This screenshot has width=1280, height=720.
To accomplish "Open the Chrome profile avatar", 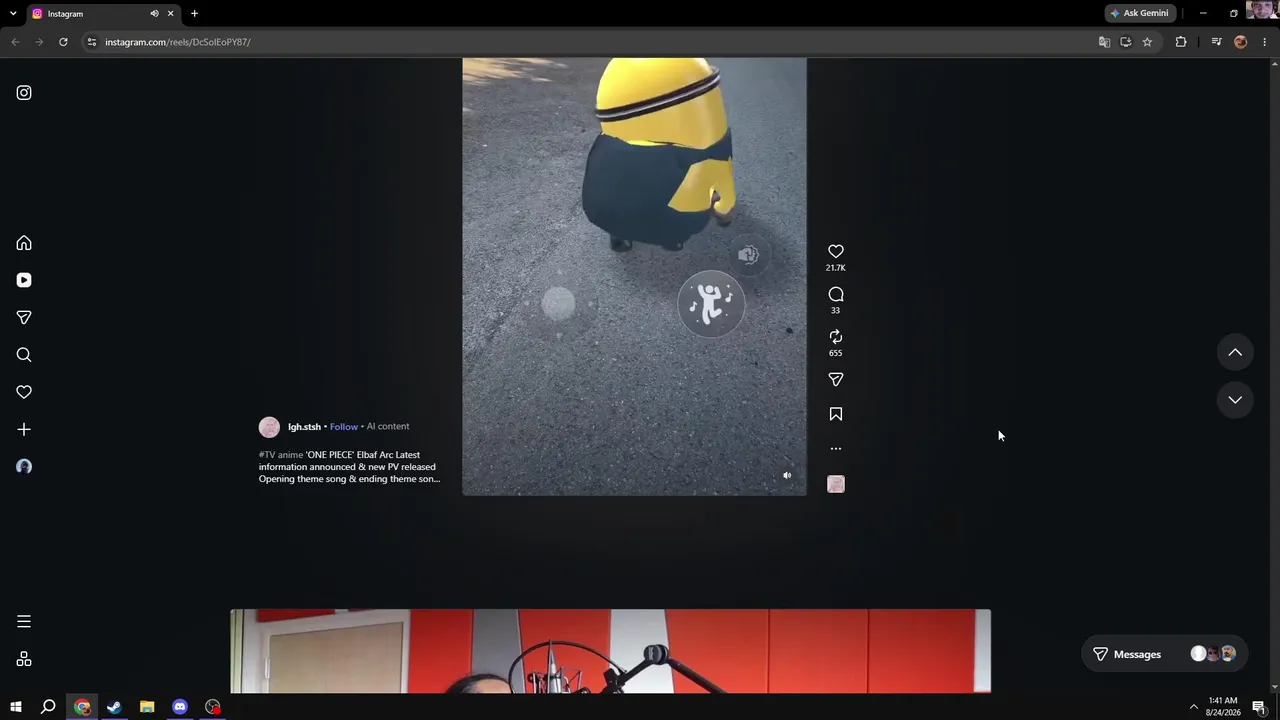I will pyautogui.click(x=1241, y=42).
